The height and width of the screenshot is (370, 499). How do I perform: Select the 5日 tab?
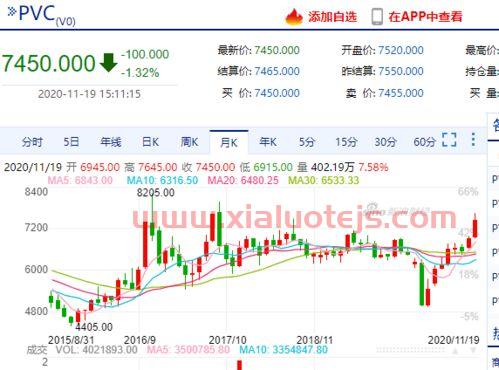[x=71, y=142]
